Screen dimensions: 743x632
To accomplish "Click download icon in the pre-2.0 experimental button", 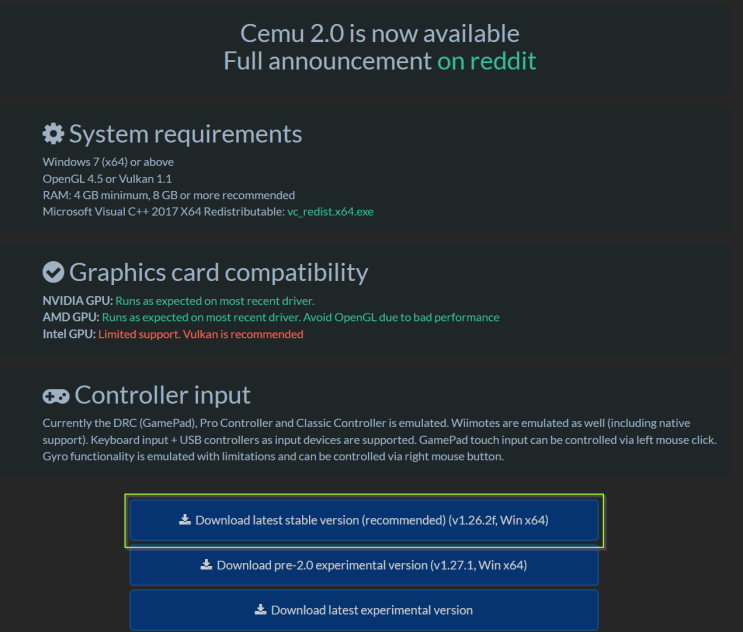I will click(x=206, y=565).
